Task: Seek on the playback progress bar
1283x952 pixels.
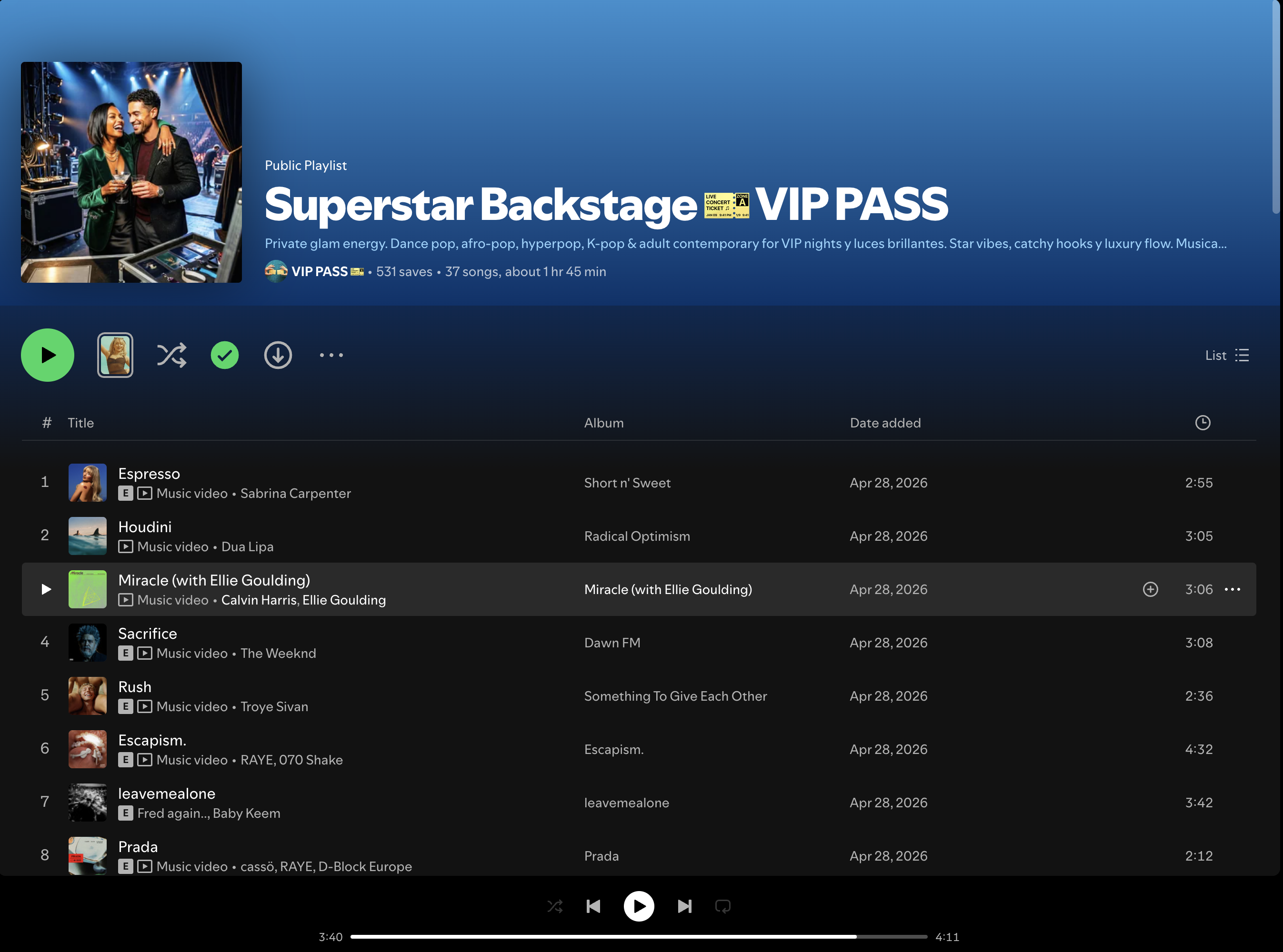Action: click(x=639, y=937)
